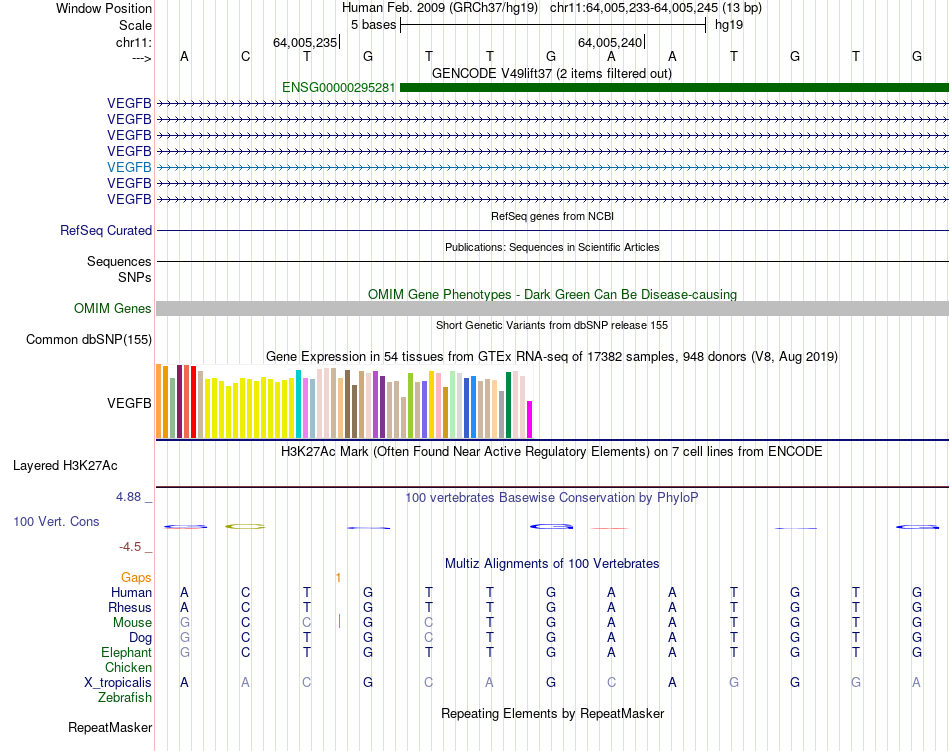Viewport: 950px width, 751px height.
Task: Click the dark green ENSG00000295281 gene bar
Action: (x=674, y=88)
